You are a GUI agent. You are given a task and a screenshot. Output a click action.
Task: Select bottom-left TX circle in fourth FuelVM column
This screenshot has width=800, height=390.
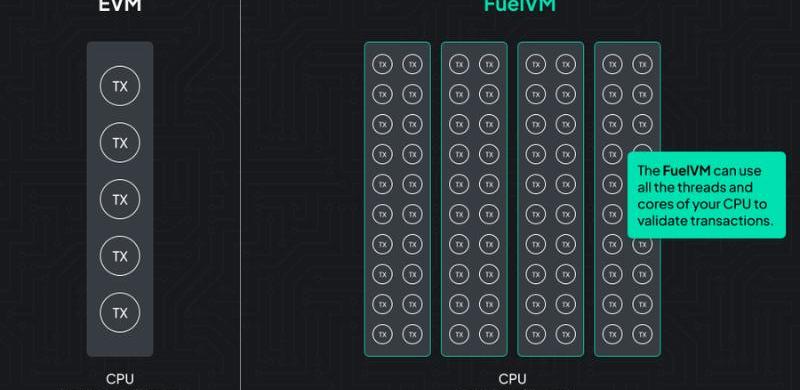[612, 334]
